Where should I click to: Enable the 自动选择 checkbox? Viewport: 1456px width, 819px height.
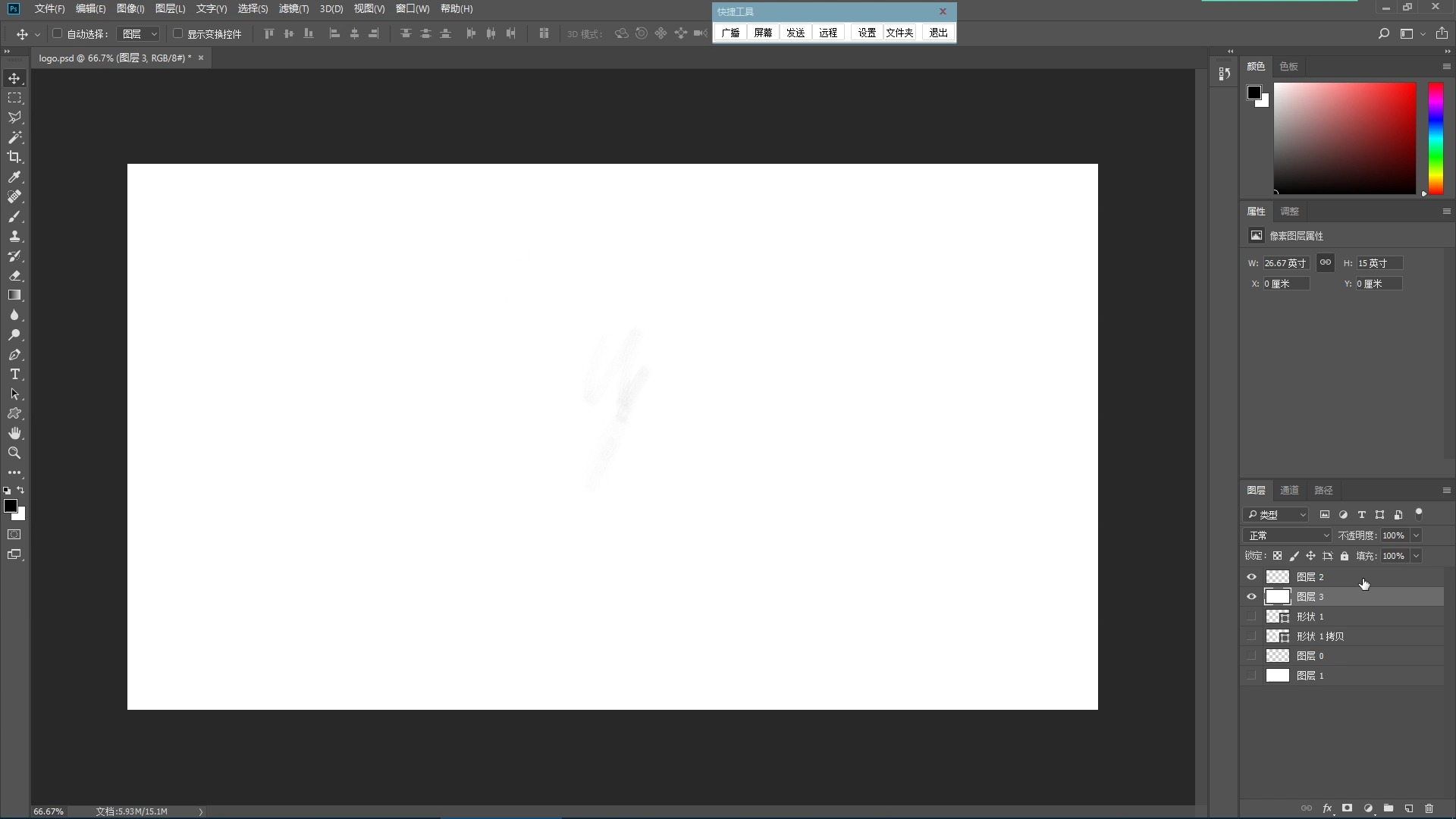pyautogui.click(x=57, y=33)
